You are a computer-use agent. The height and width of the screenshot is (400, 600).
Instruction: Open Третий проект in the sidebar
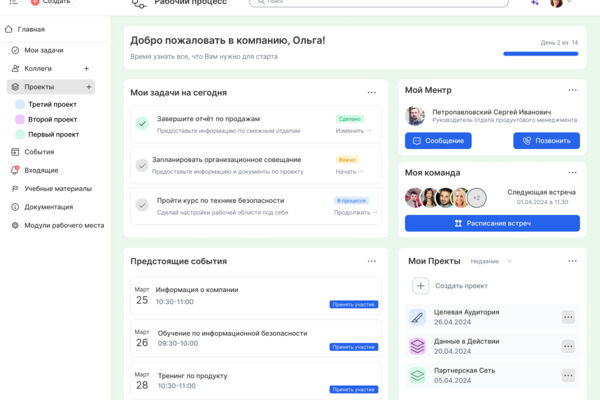52,104
